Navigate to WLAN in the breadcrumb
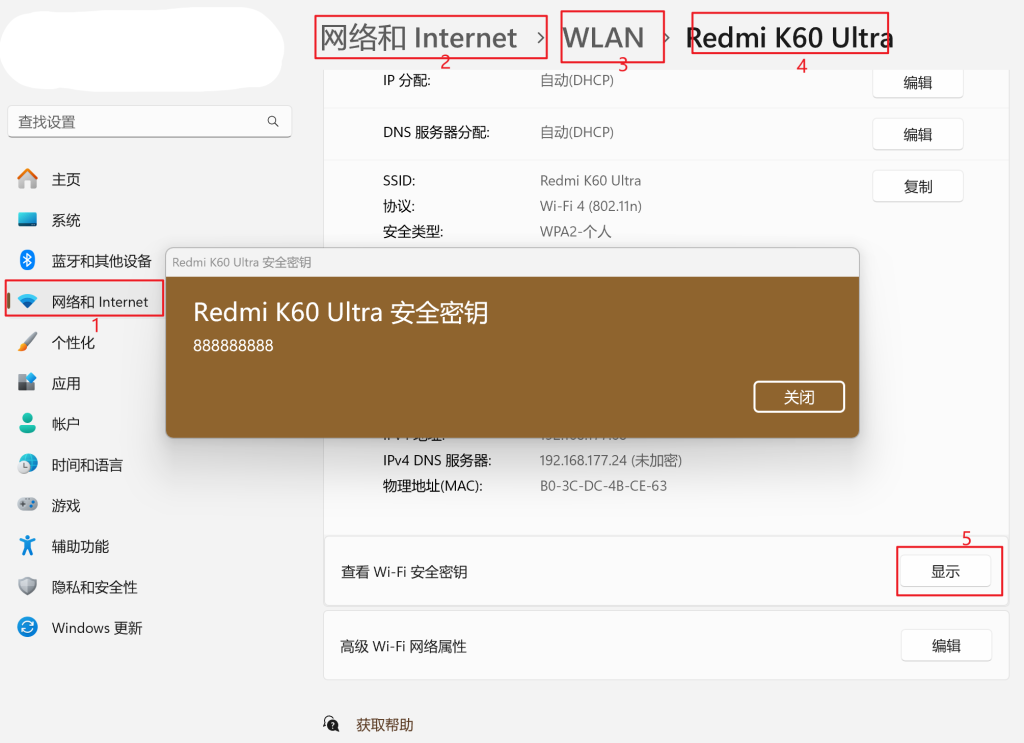Image resolution: width=1024 pixels, height=743 pixels. tap(603, 38)
